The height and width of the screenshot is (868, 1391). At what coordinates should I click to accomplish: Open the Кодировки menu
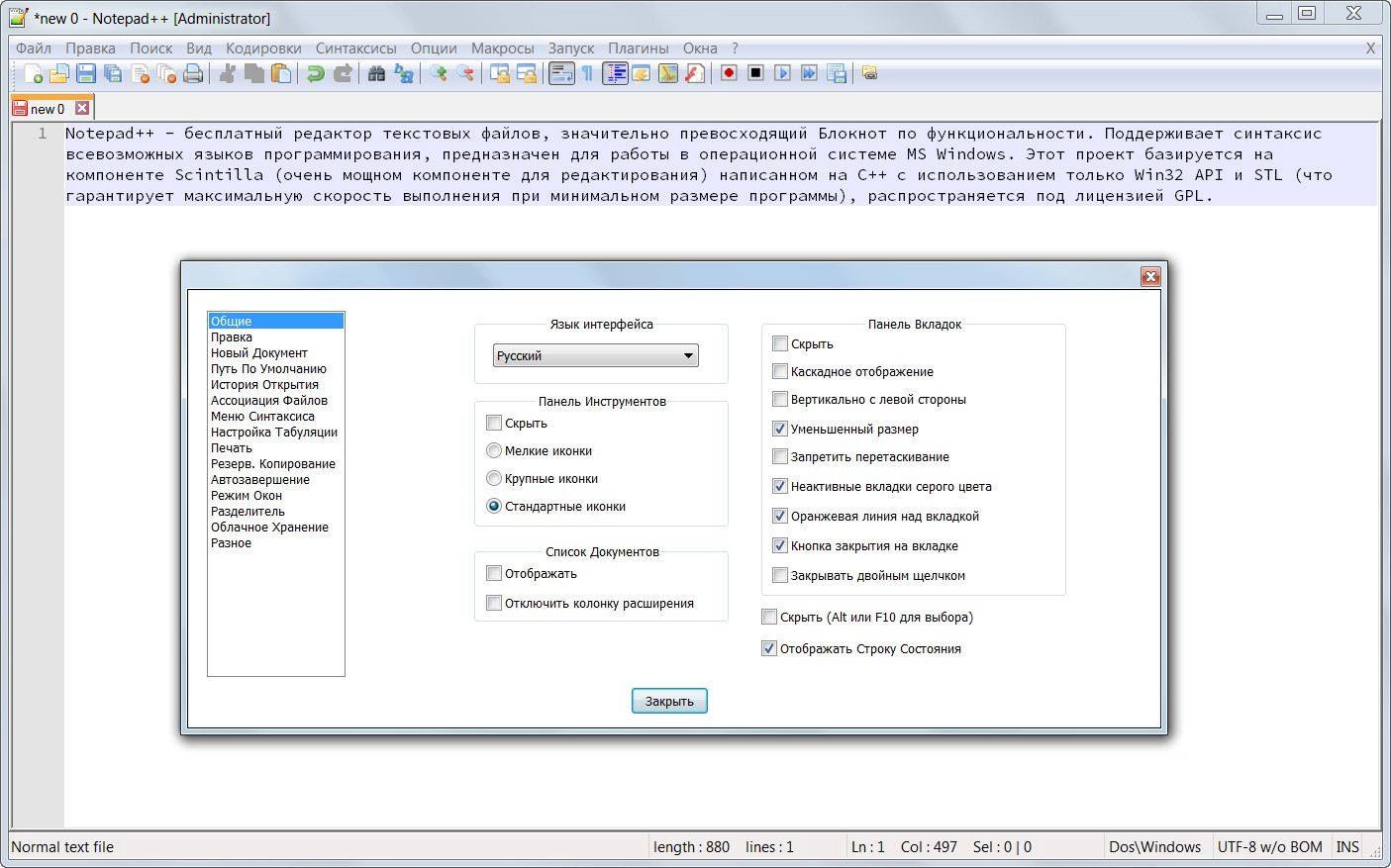coord(263,48)
